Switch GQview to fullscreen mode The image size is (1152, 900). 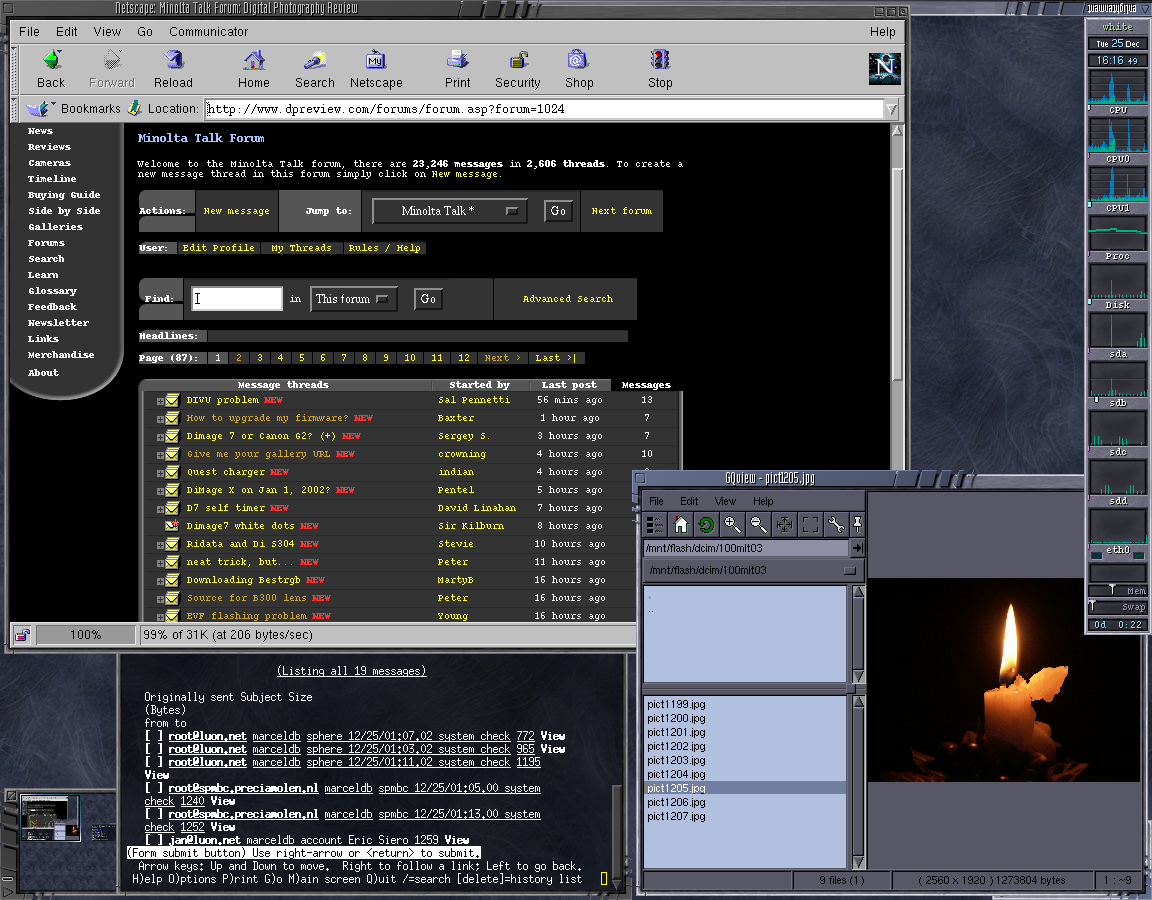(810, 525)
